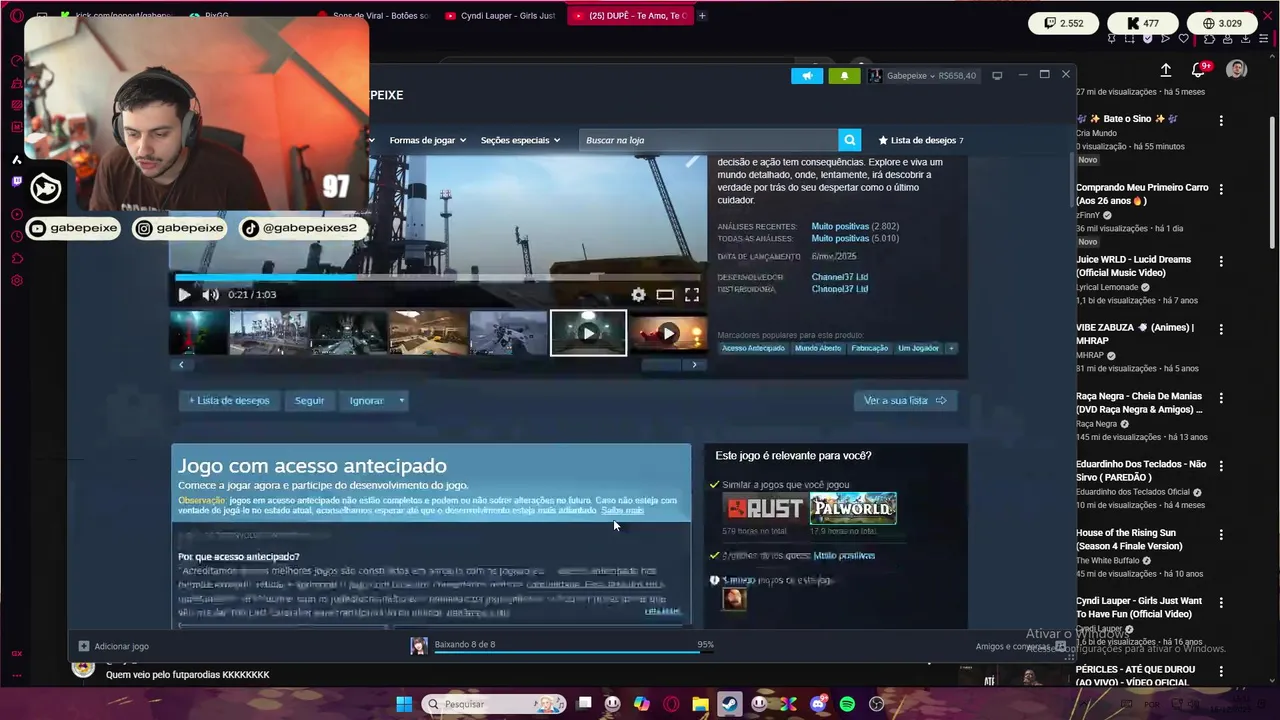Viewport: 1280px width, 720px height.
Task: Switch trailer to theater mode icon
Action: click(x=665, y=295)
